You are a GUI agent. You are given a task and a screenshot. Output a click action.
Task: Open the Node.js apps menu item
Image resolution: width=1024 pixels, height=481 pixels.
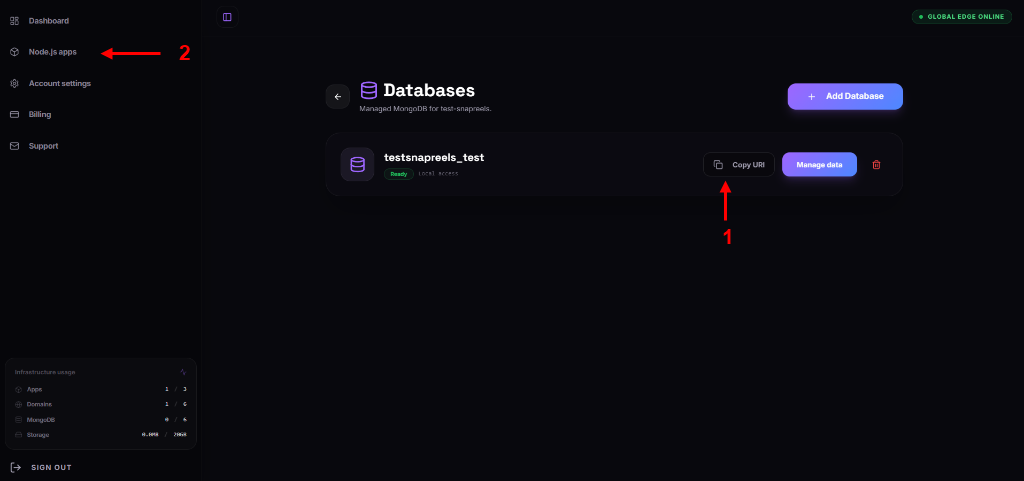(52, 52)
